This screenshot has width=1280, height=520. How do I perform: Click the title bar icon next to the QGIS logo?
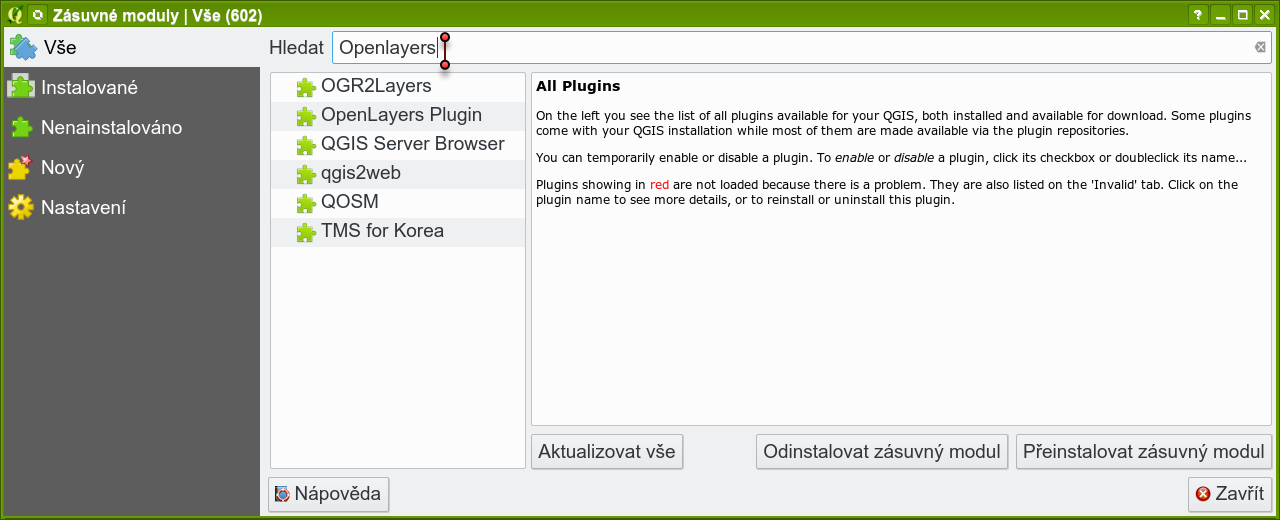click(x=37, y=15)
